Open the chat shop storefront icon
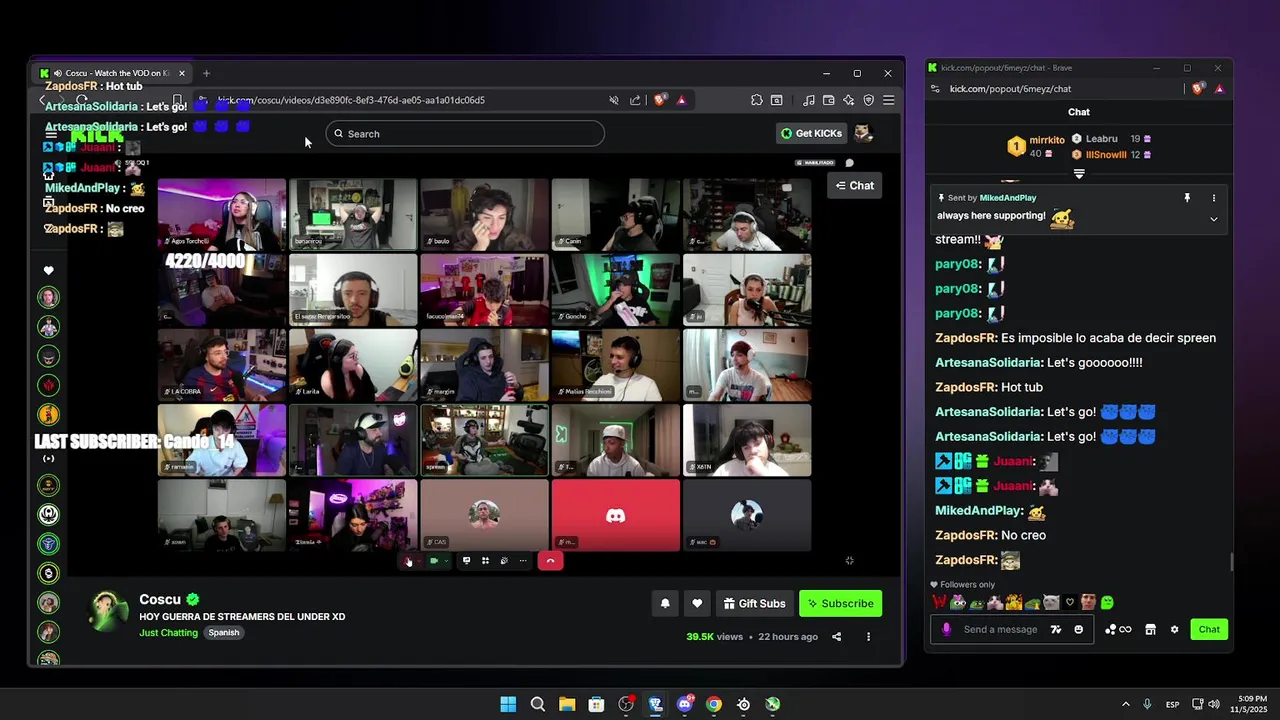Viewport: 1280px width, 720px height. pyautogui.click(x=1150, y=630)
